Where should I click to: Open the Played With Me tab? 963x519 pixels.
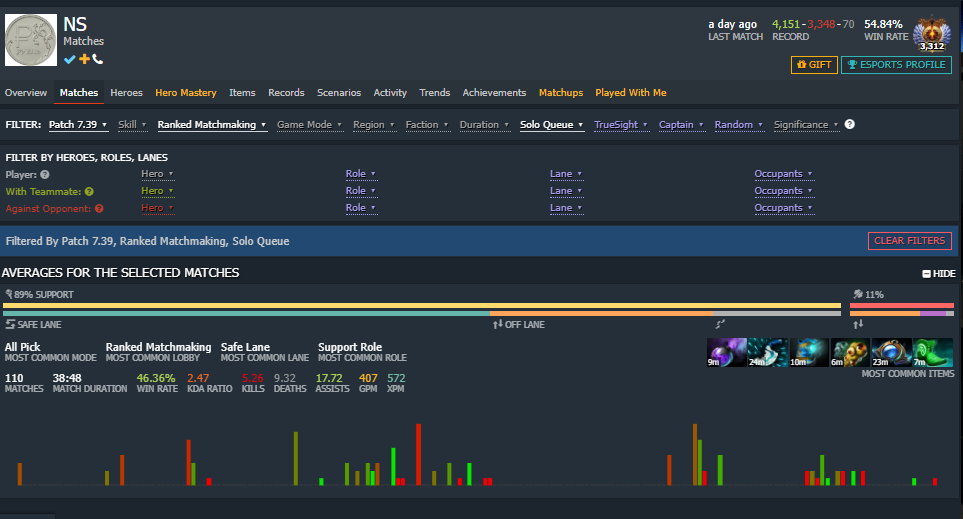[x=631, y=93]
